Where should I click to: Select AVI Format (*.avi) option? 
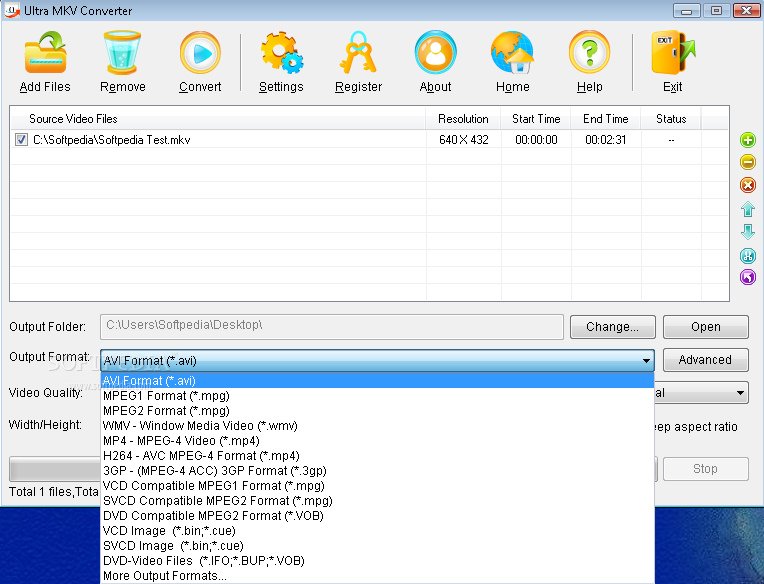(x=377, y=381)
